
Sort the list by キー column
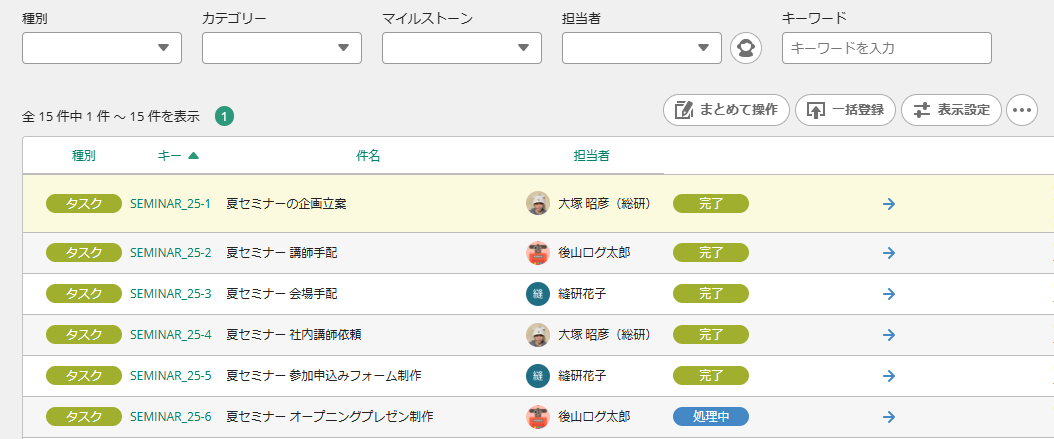tap(178, 156)
